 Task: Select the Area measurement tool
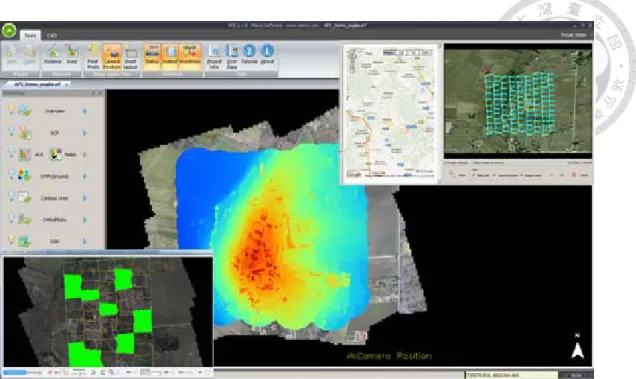pos(72,55)
